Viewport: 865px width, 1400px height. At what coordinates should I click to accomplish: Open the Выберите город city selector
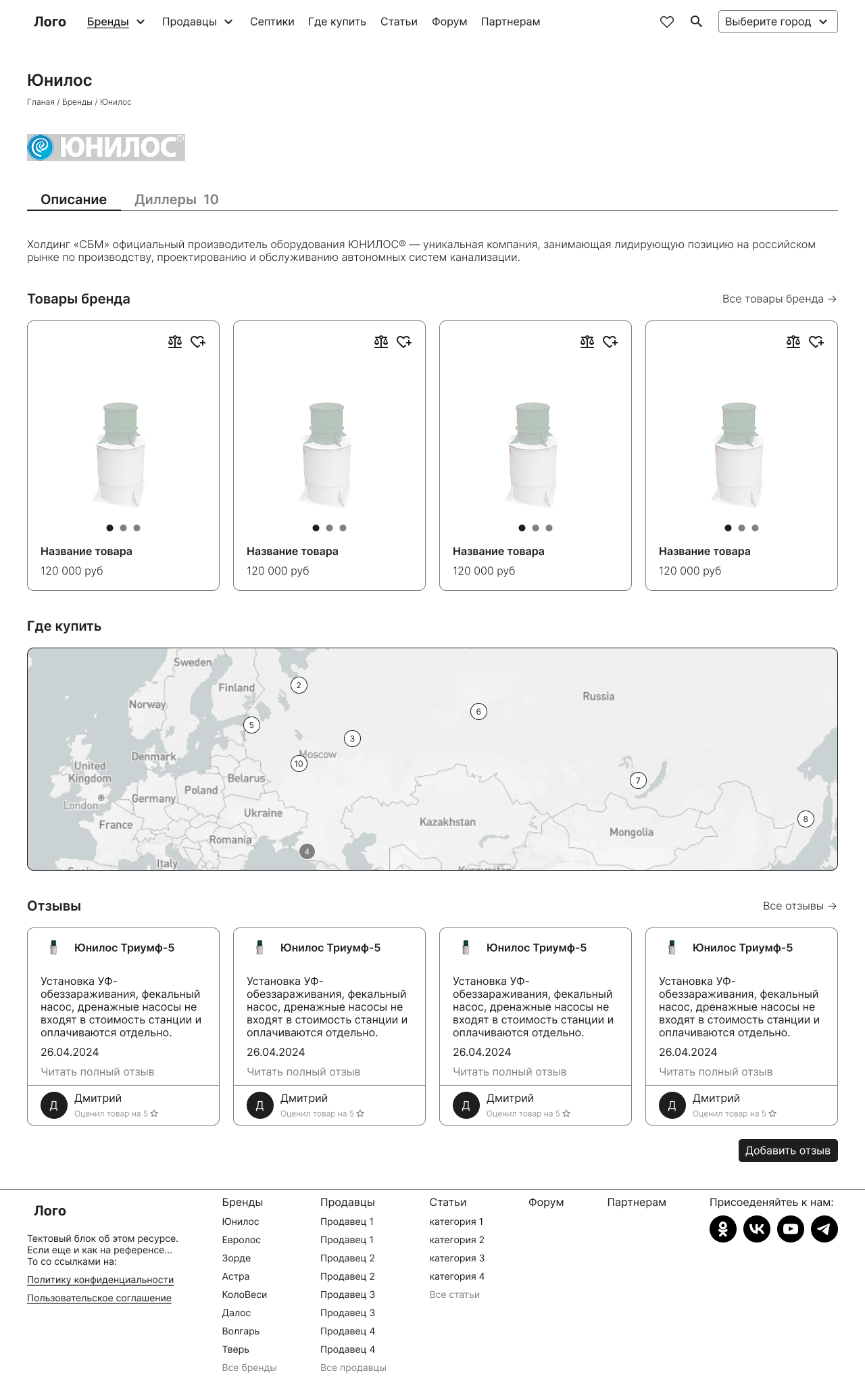[x=777, y=22]
